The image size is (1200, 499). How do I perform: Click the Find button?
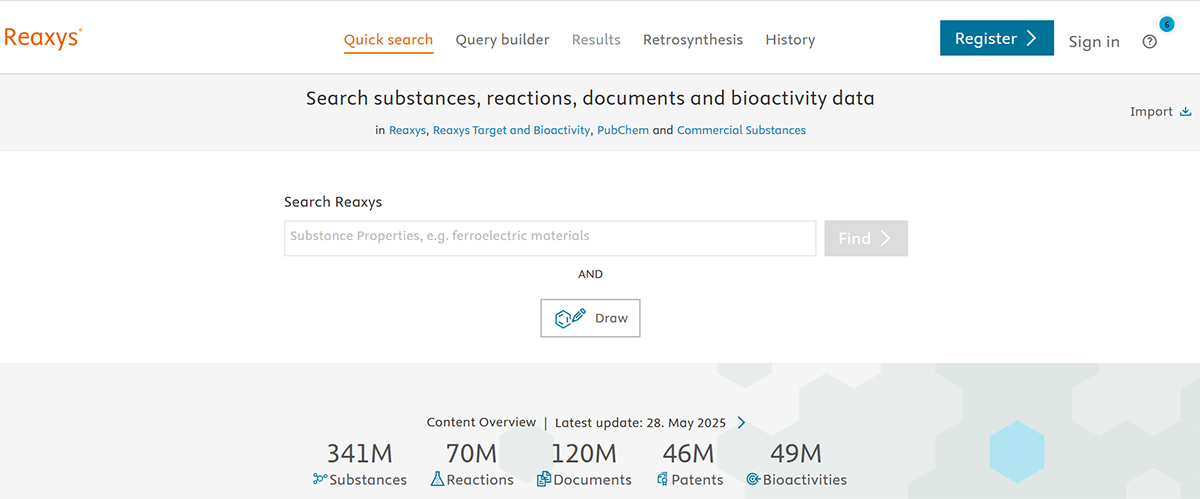(x=866, y=238)
